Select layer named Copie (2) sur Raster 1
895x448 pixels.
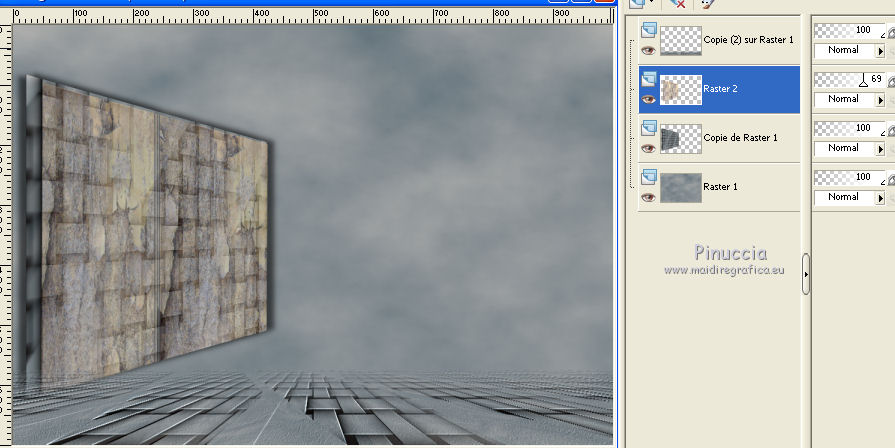[x=748, y=40]
